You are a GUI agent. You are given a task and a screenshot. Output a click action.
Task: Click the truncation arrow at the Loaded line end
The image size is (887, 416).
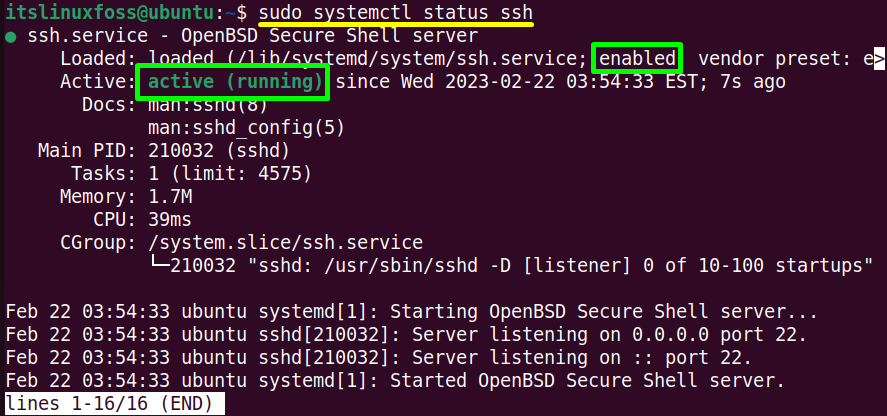[879, 58]
